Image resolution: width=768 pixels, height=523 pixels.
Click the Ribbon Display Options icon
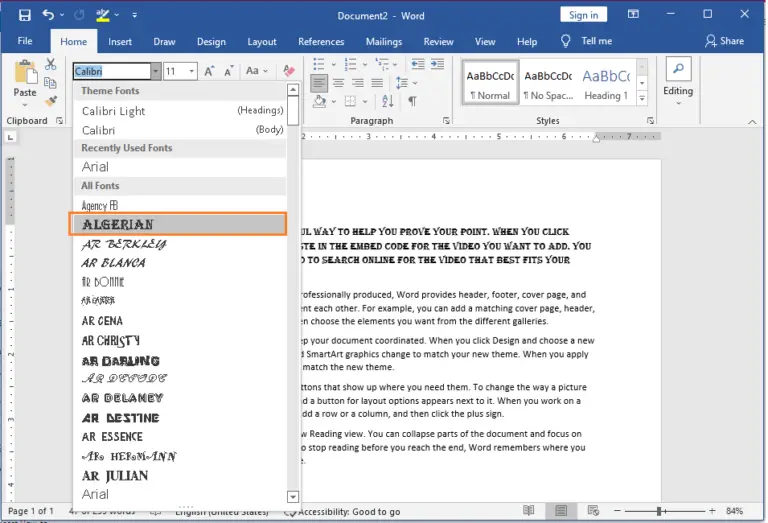click(x=633, y=14)
